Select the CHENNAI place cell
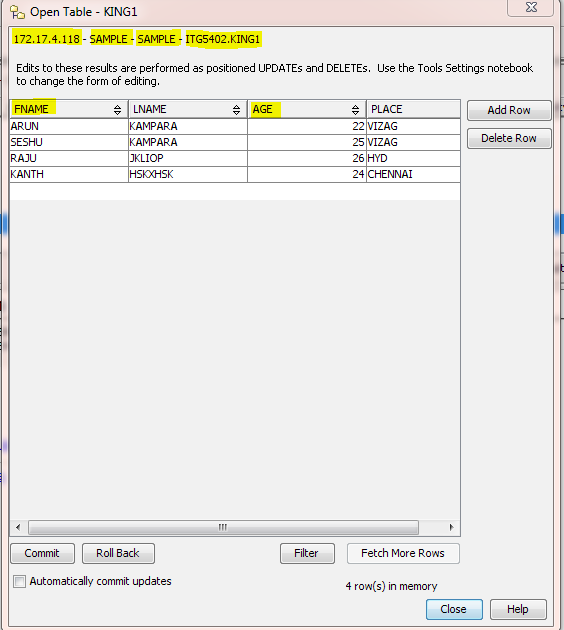Image resolution: width=564 pixels, height=630 pixels. 413,174
